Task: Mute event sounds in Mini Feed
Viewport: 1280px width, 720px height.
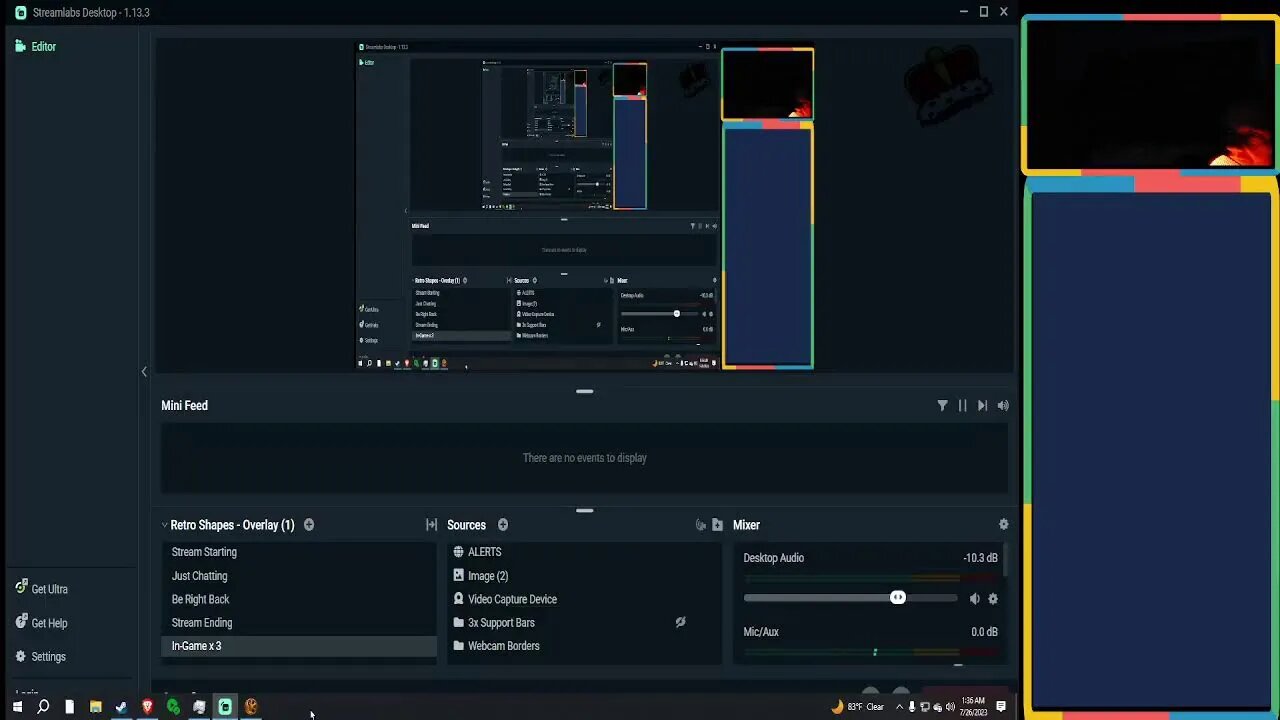Action: pos(1003,405)
